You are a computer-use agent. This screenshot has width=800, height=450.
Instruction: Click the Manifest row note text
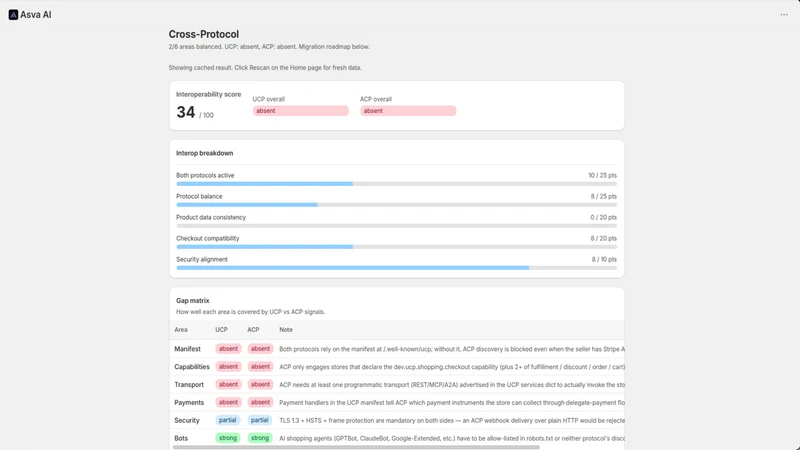(x=452, y=349)
